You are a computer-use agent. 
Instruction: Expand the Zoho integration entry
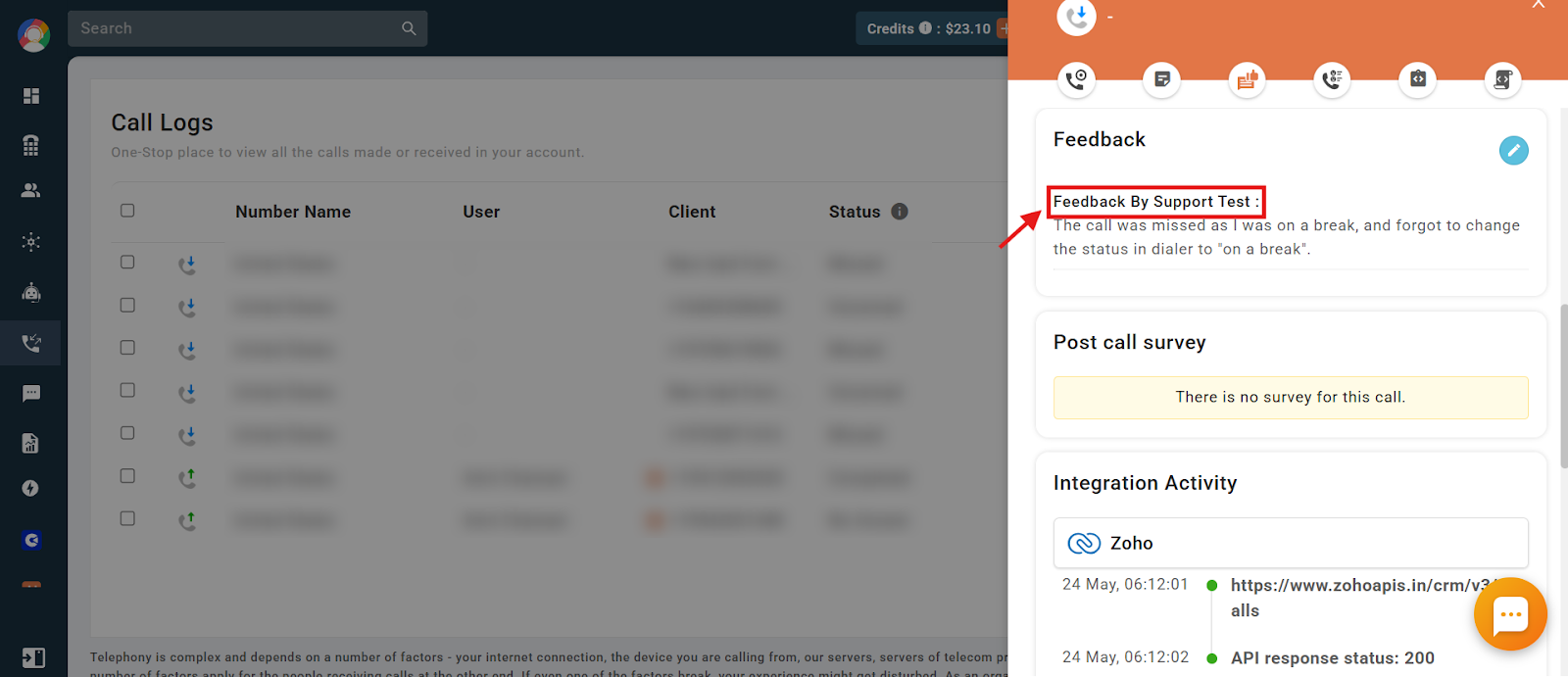[1291, 543]
